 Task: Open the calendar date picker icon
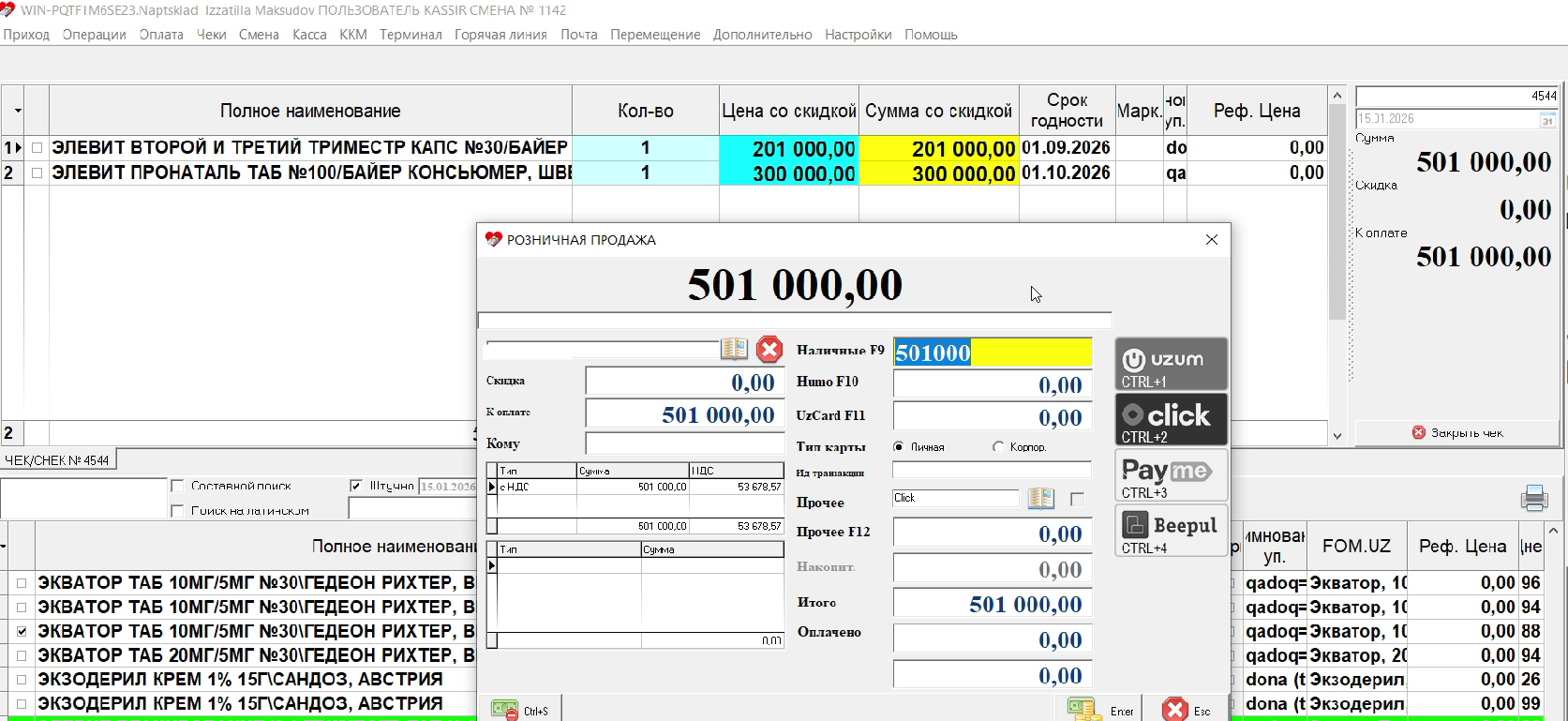click(x=1547, y=119)
